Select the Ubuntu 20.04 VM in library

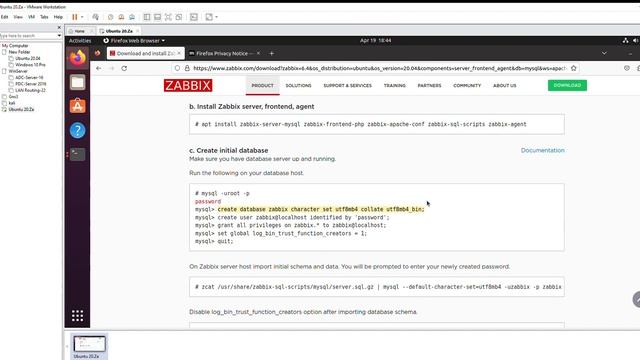click(x=28, y=58)
